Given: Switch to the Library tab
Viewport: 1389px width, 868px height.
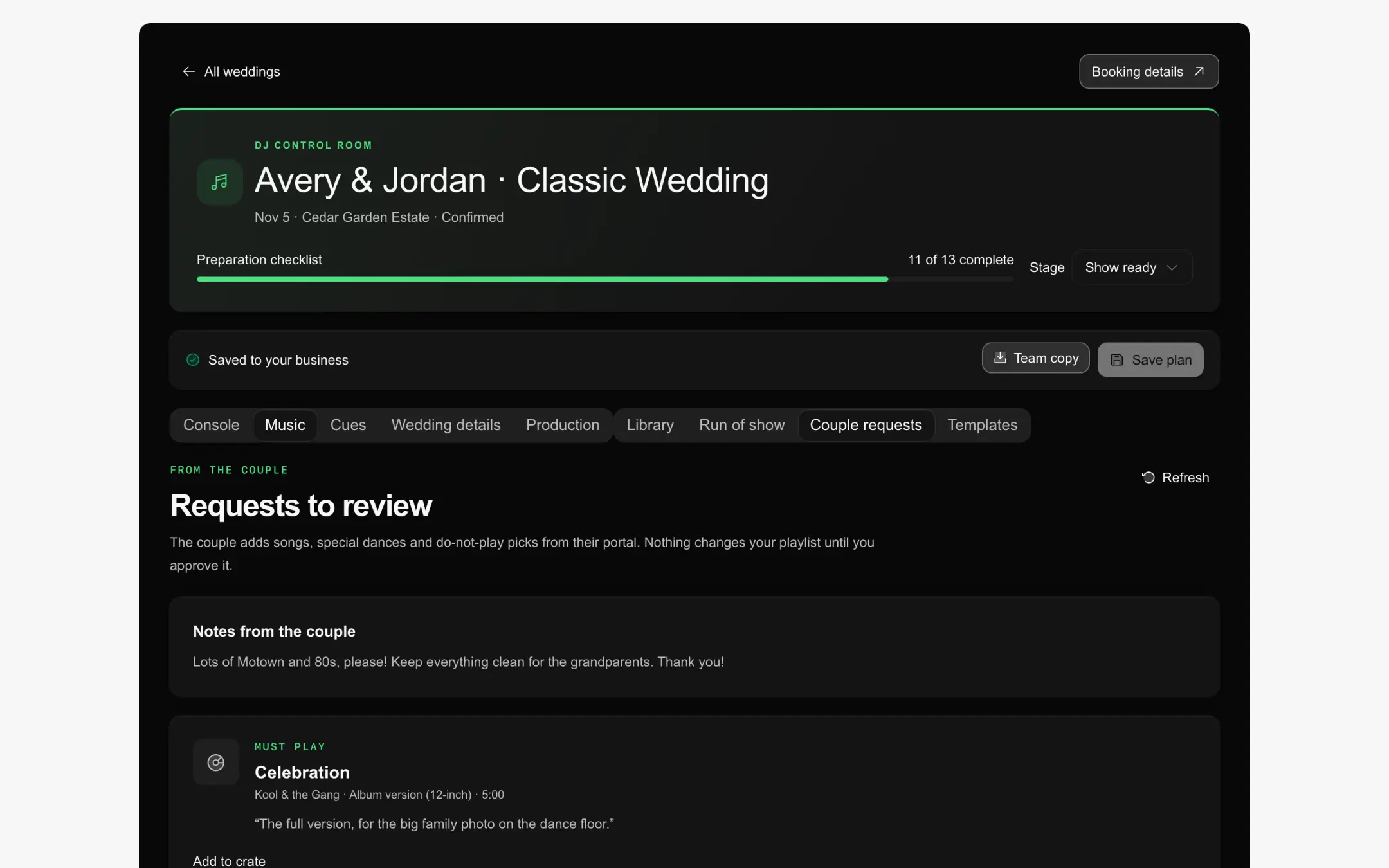Looking at the screenshot, I should (x=650, y=425).
